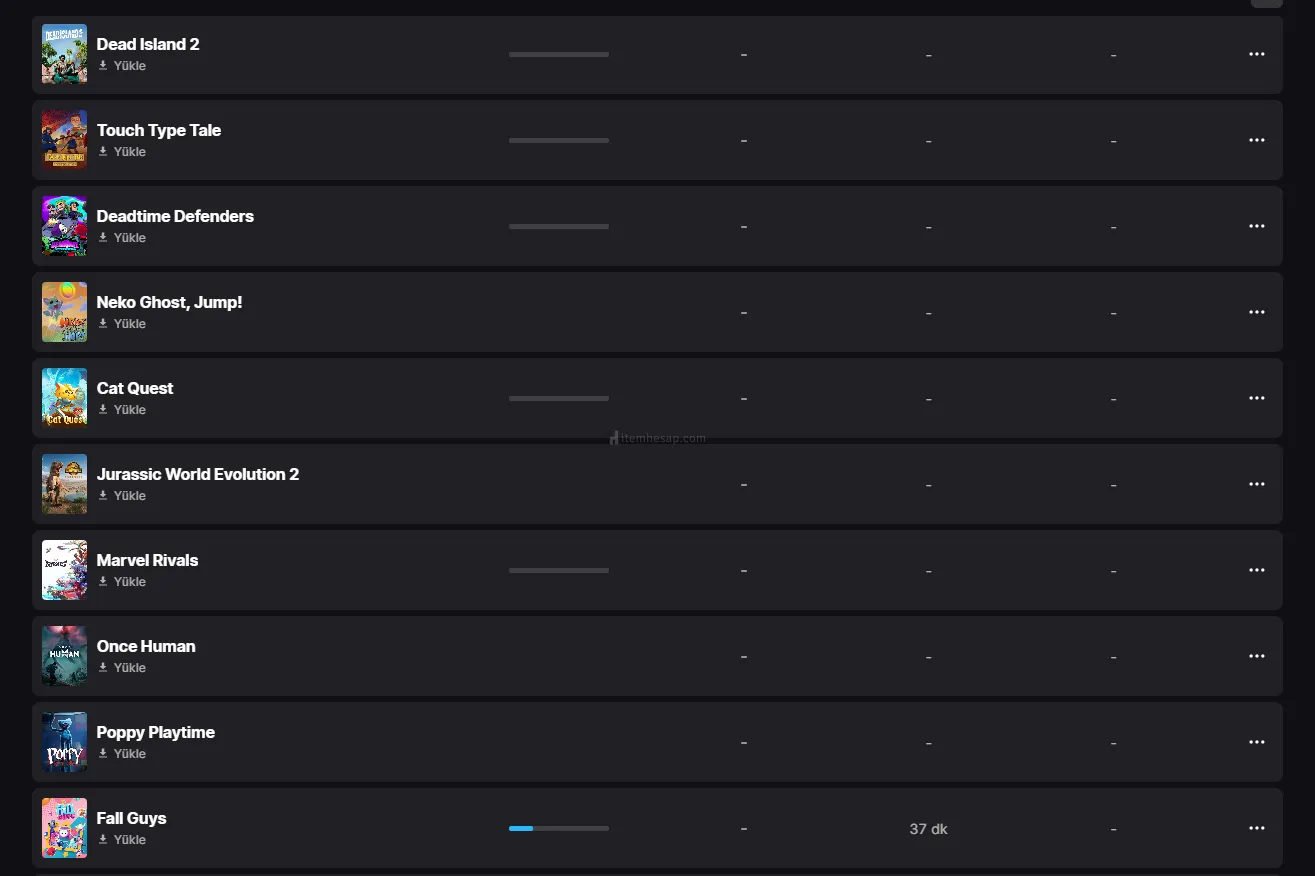Click the download icon under Dead Island 2
This screenshot has width=1315, height=876.
pos(103,65)
